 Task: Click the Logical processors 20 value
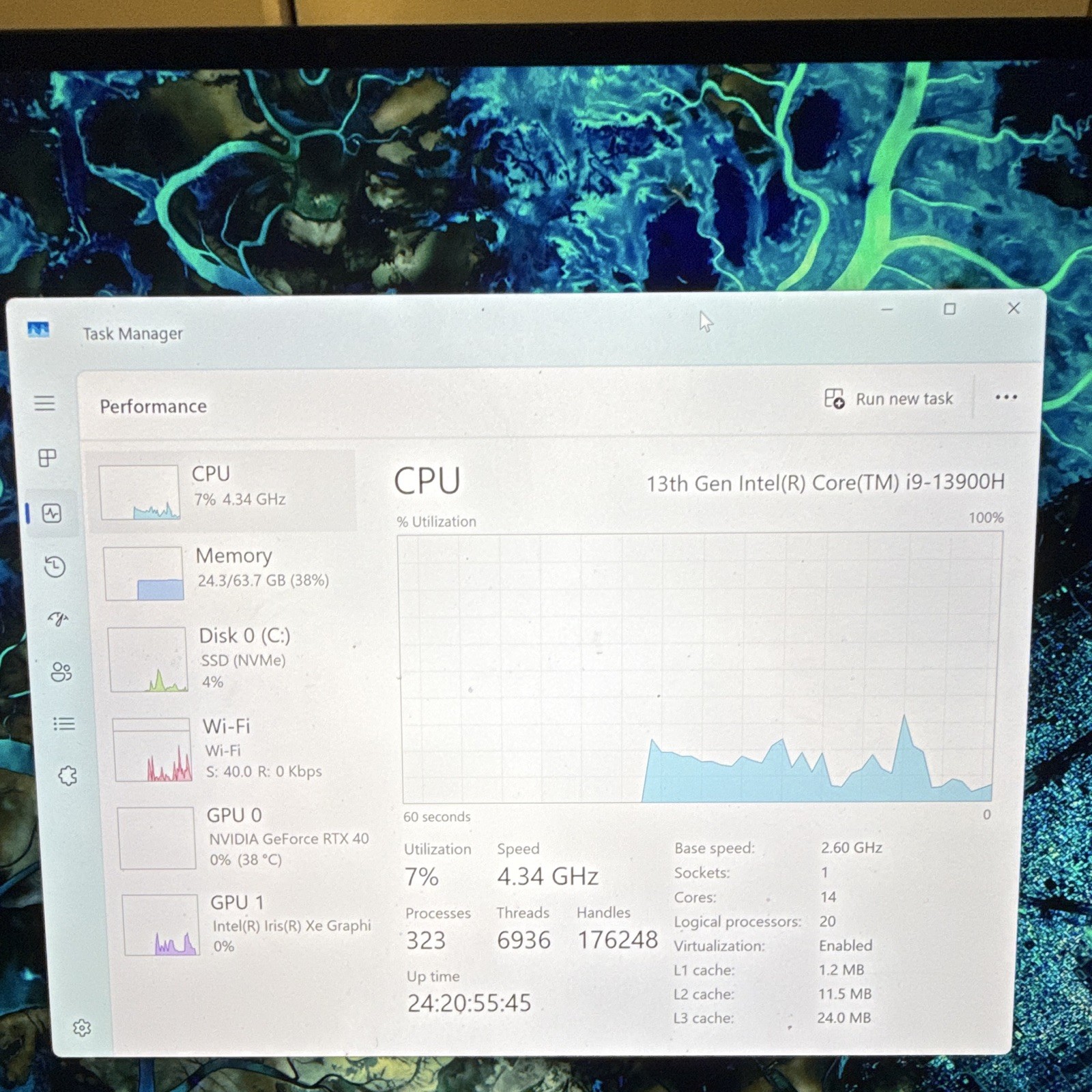(x=827, y=921)
